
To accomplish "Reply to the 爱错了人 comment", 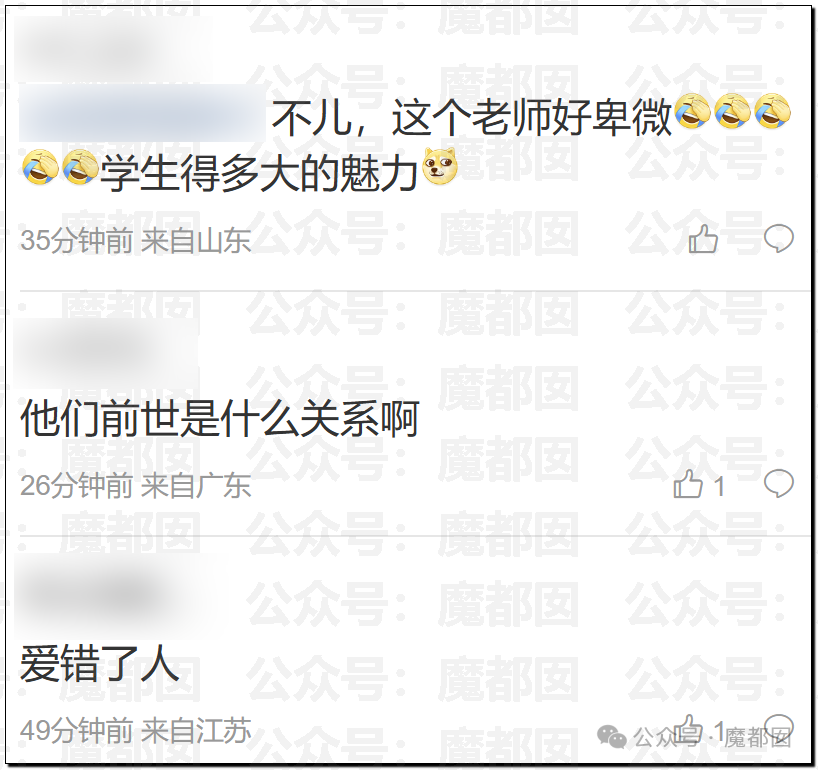I will pos(779,726).
